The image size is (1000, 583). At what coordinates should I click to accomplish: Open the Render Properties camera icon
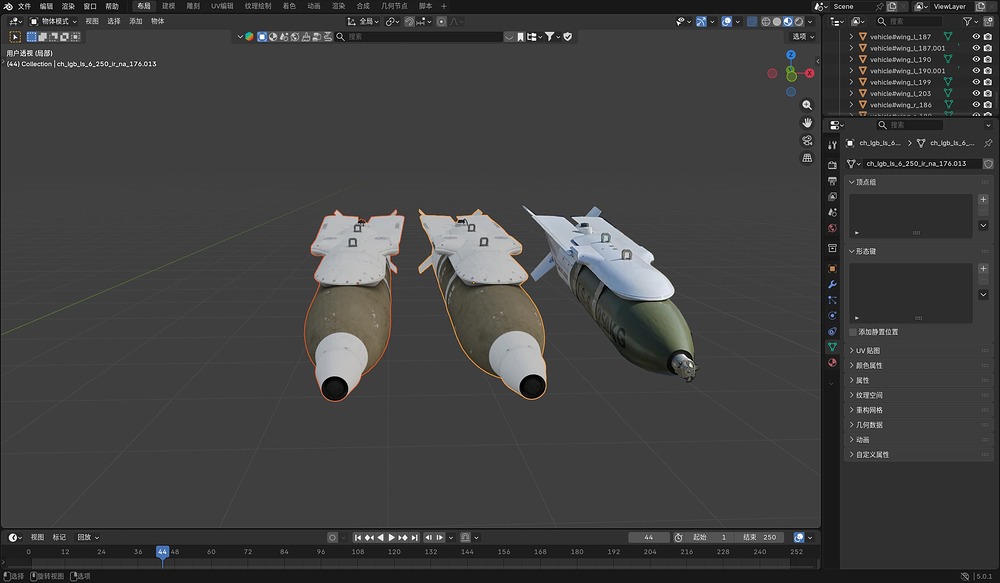(x=832, y=166)
